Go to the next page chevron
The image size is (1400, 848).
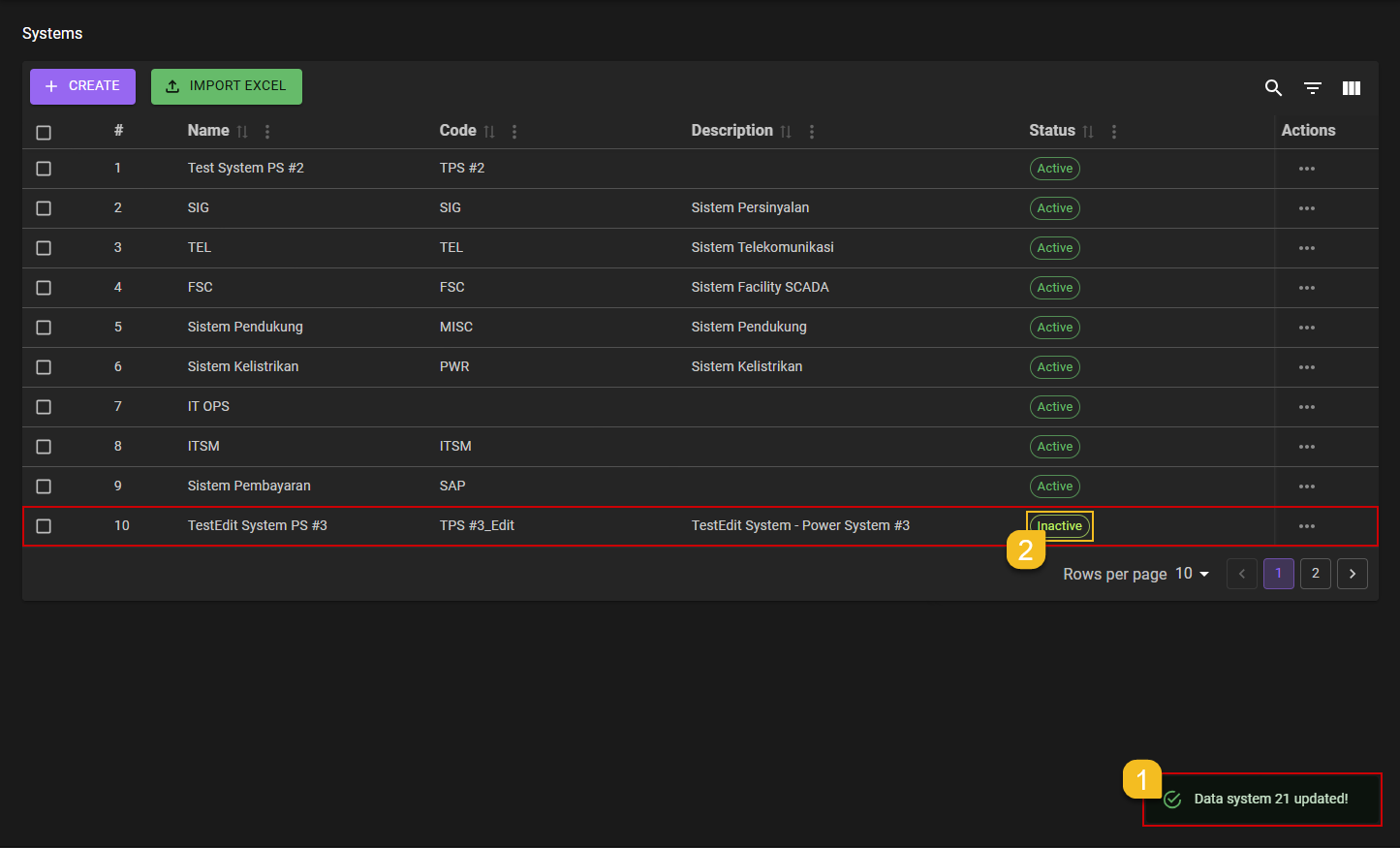click(1352, 574)
